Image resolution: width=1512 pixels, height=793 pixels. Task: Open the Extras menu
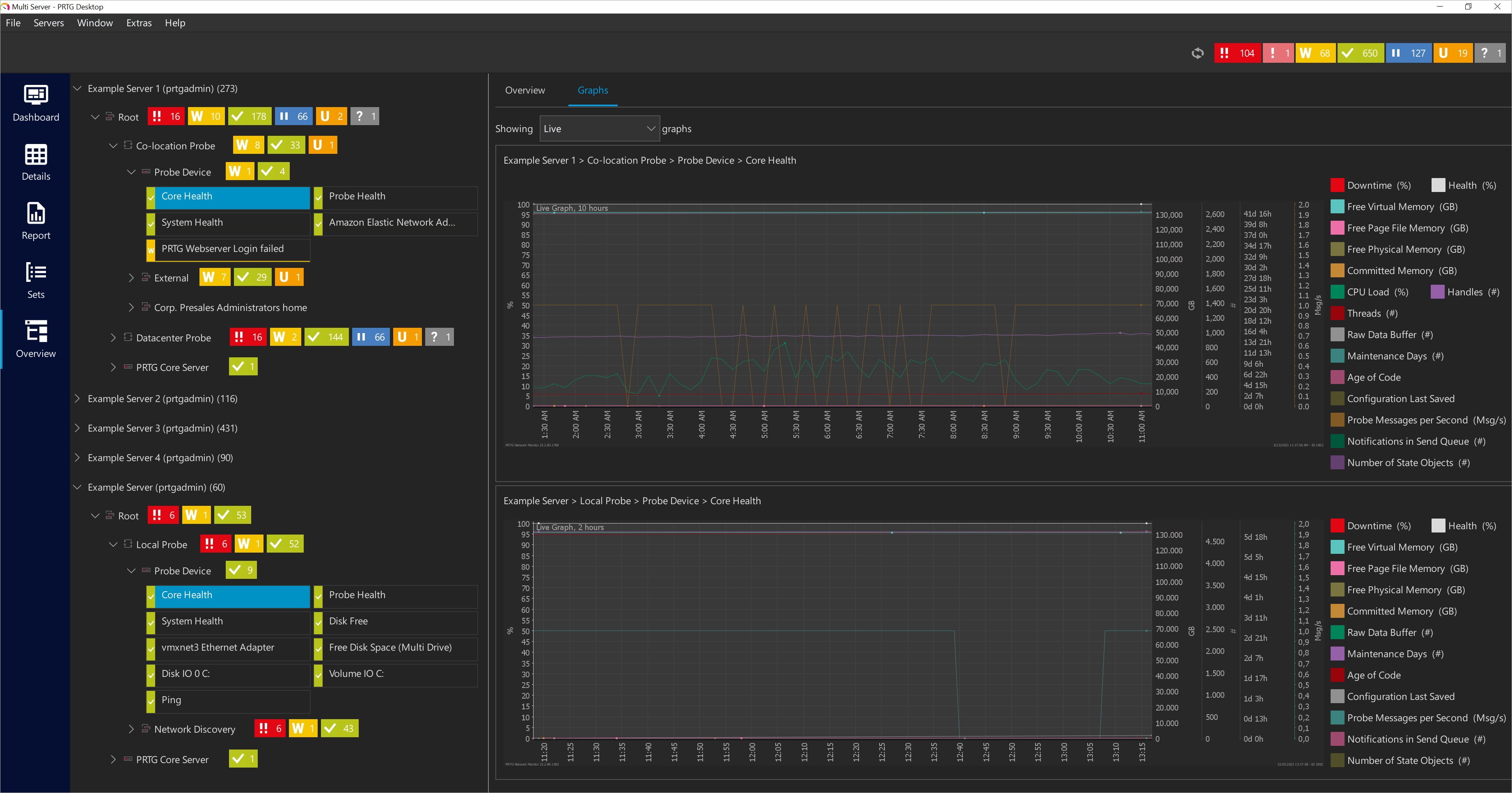[139, 23]
